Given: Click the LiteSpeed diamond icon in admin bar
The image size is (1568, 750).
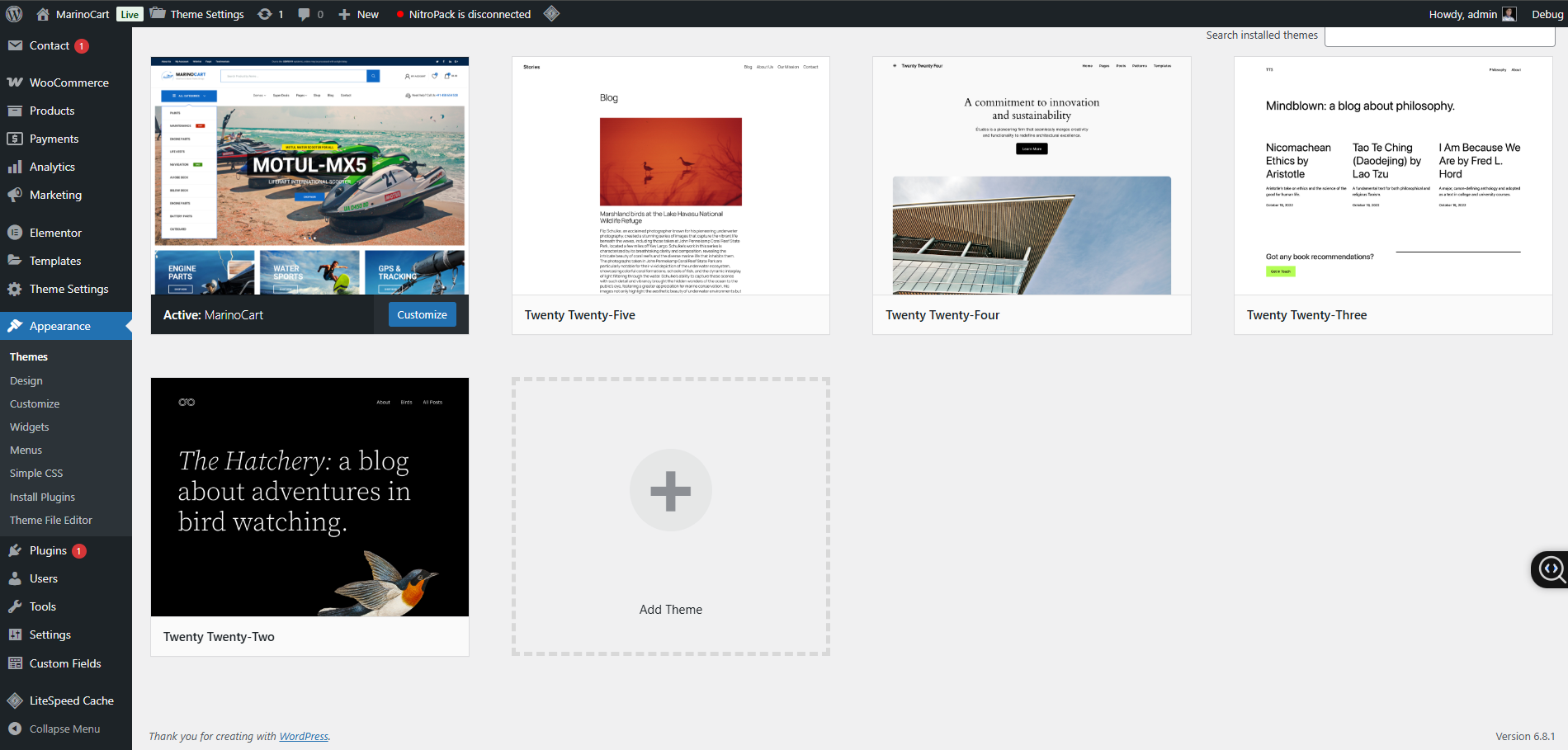Looking at the screenshot, I should click(551, 13).
